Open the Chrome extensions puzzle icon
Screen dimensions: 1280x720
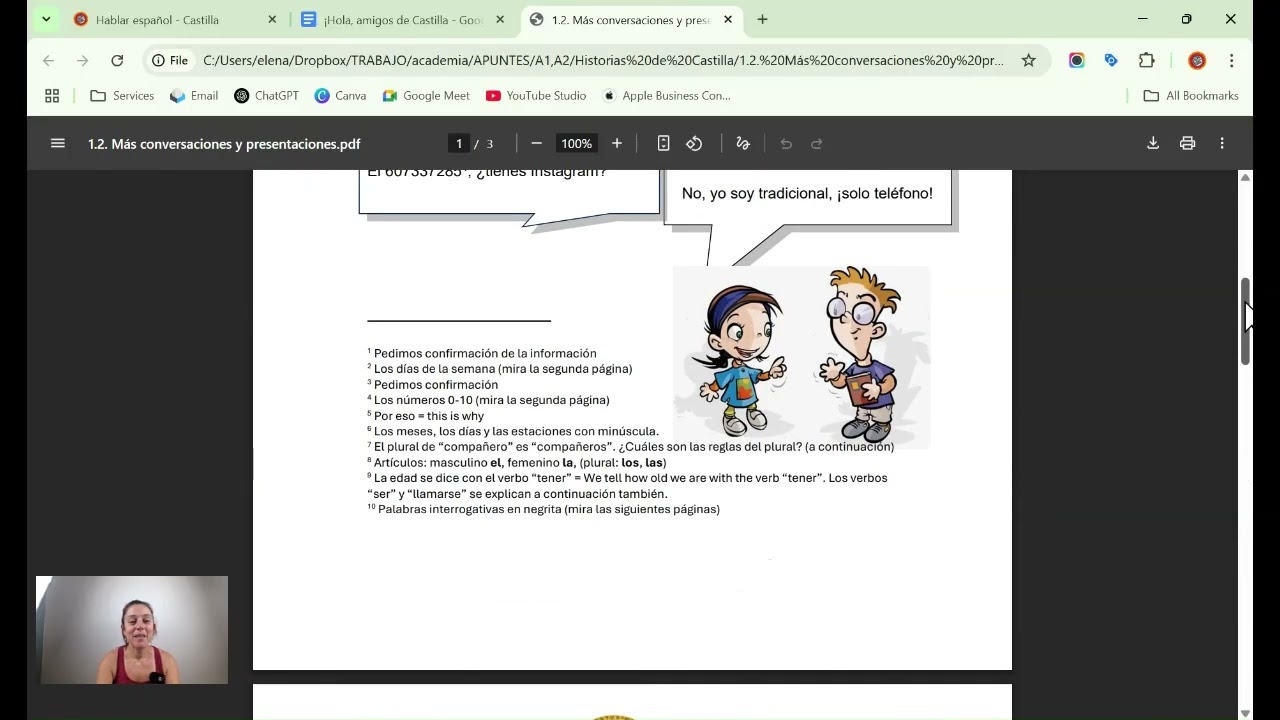pyautogui.click(x=1147, y=61)
